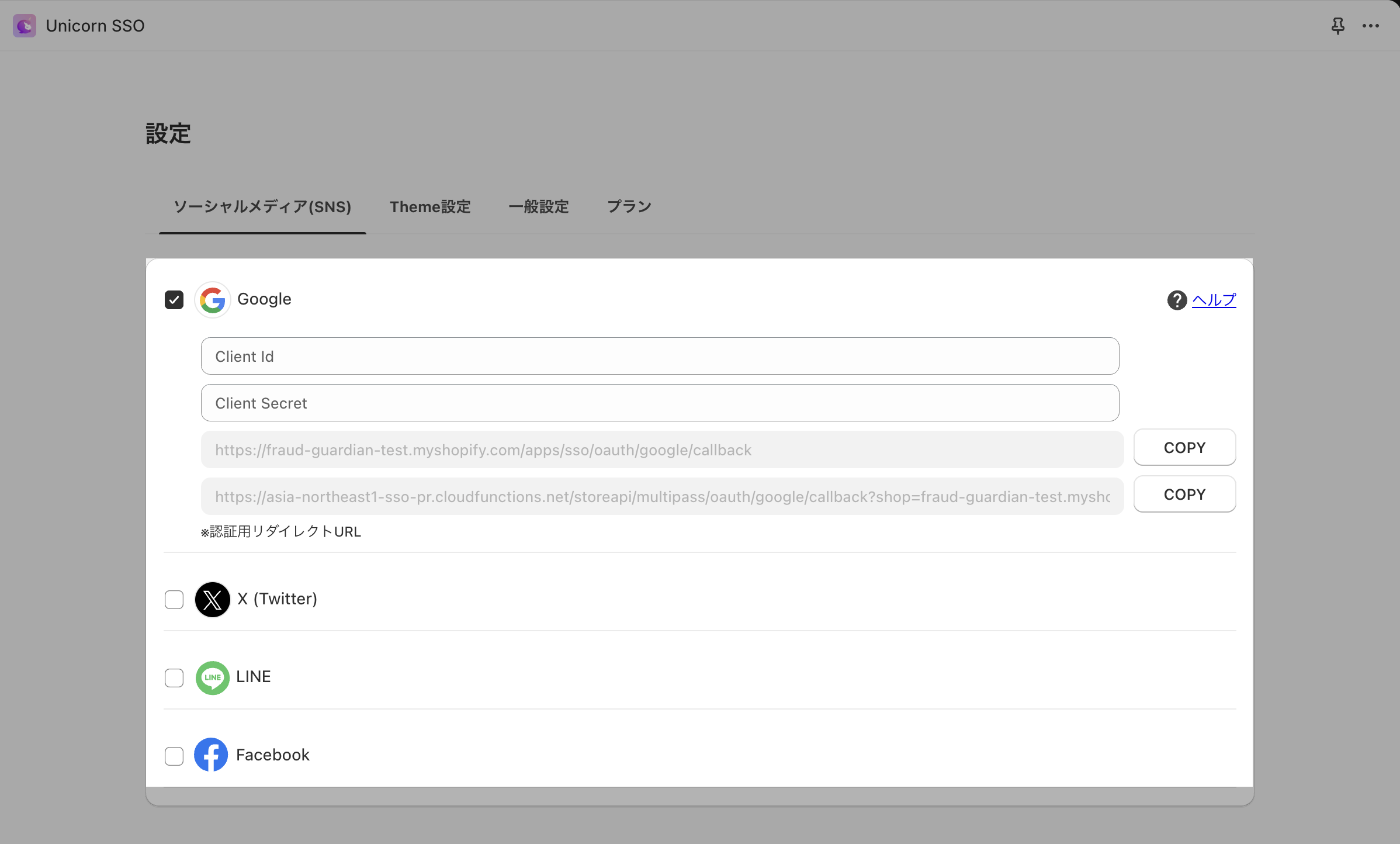This screenshot has height=844, width=1400.
Task: Click the Facebook logo icon
Action: click(x=211, y=755)
